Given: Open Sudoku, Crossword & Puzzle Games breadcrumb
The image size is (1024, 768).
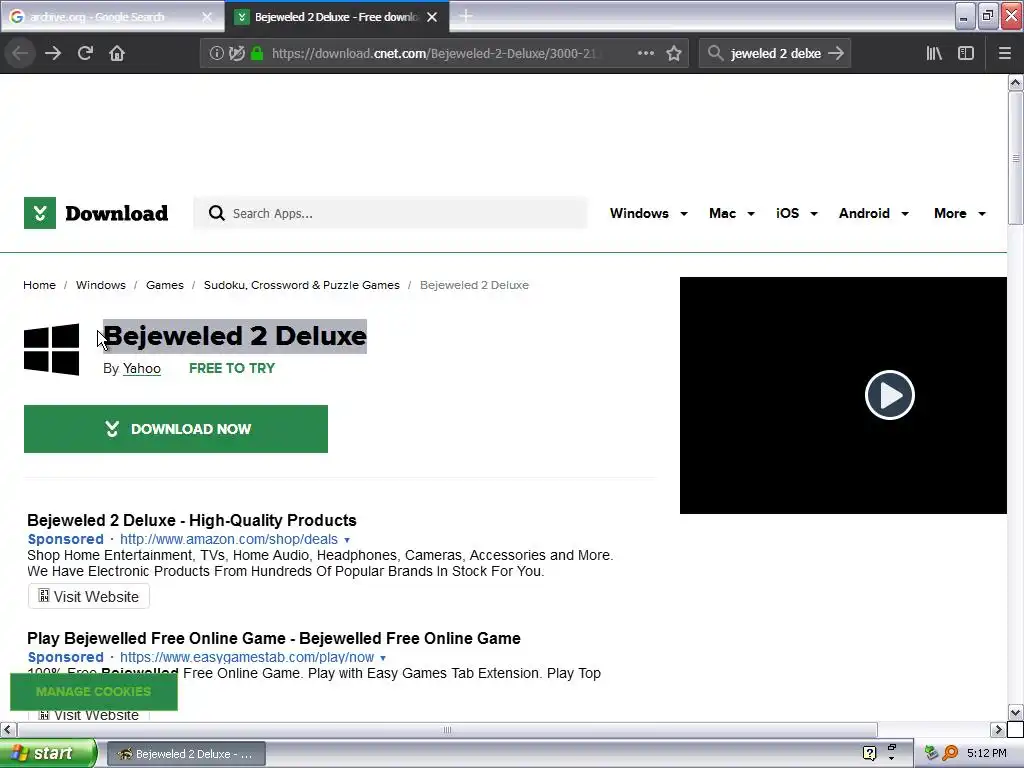Looking at the screenshot, I should (x=302, y=285).
